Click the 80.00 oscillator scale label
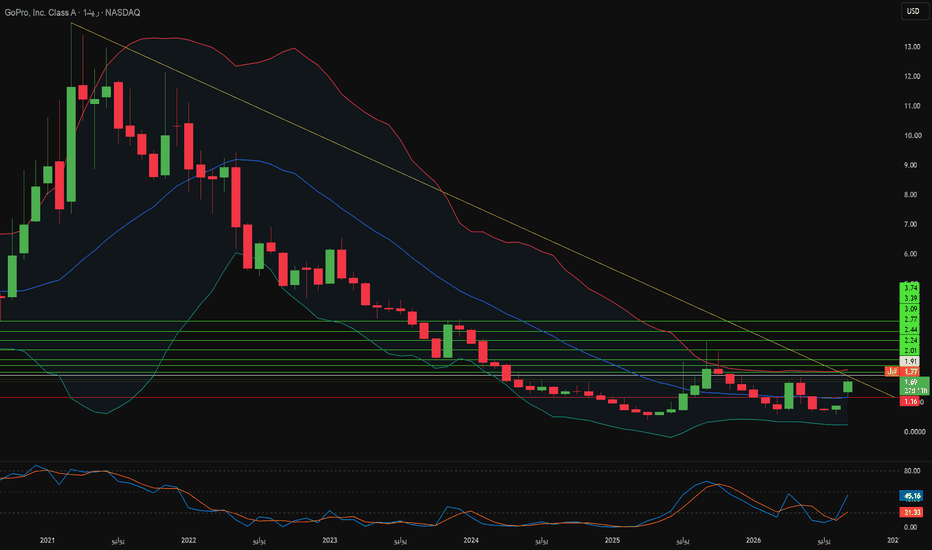 (x=911, y=471)
